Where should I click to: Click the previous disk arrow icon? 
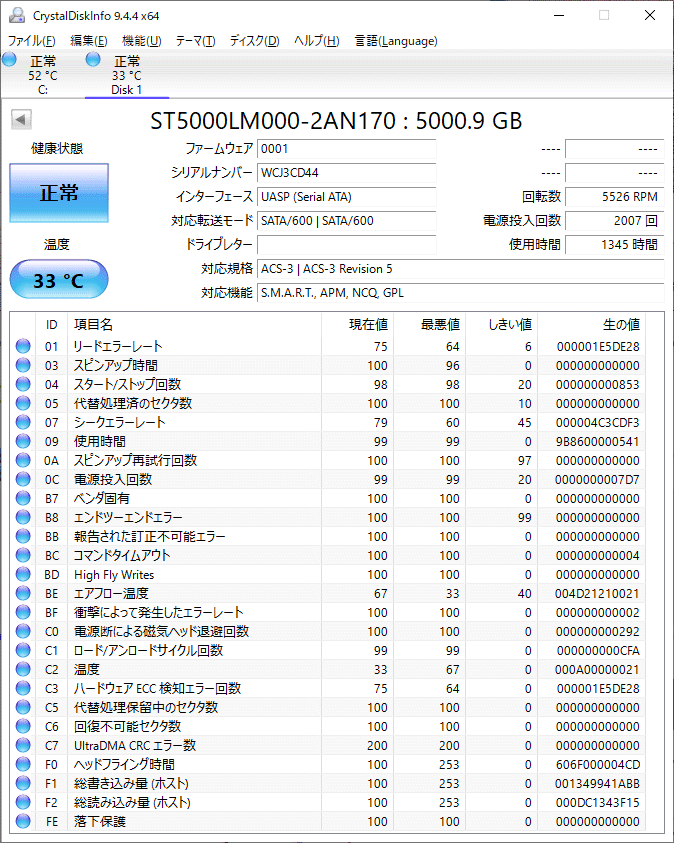[20, 121]
